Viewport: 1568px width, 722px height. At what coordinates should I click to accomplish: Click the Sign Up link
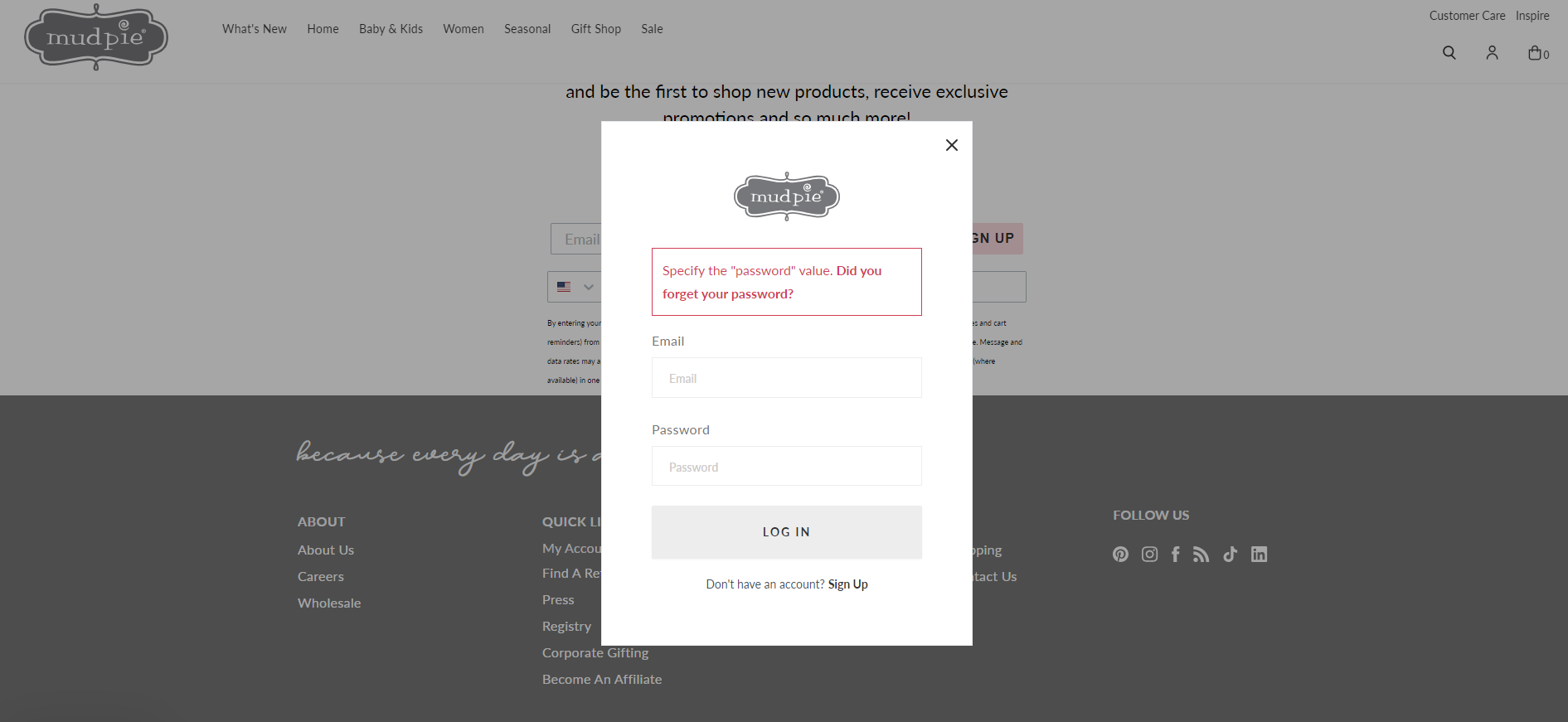tap(847, 584)
